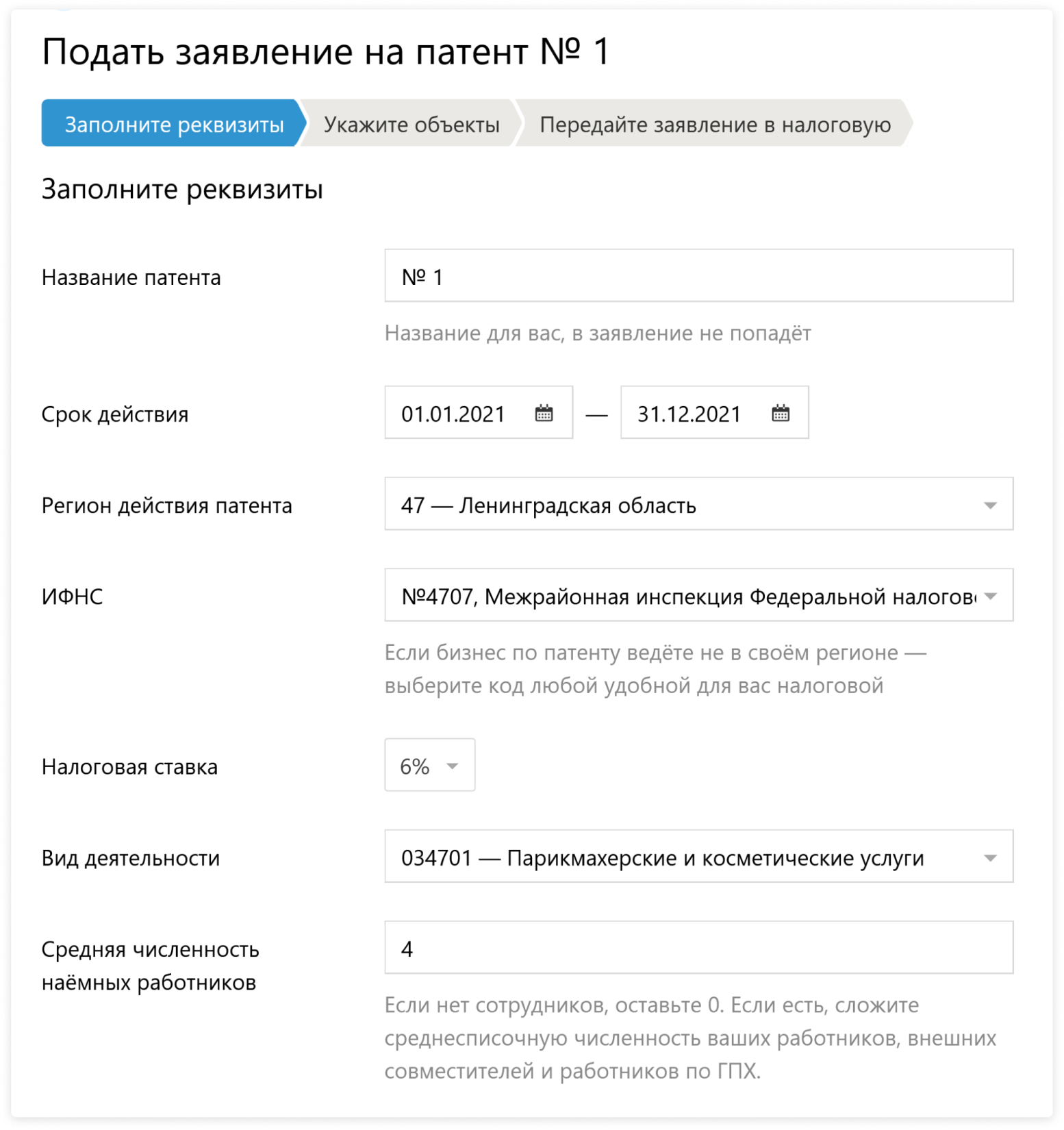Image resolution: width=1064 pixels, height=1130 pixels.
Task: Open Передайте заявление в налоговую step
Action: coord(715,125)
